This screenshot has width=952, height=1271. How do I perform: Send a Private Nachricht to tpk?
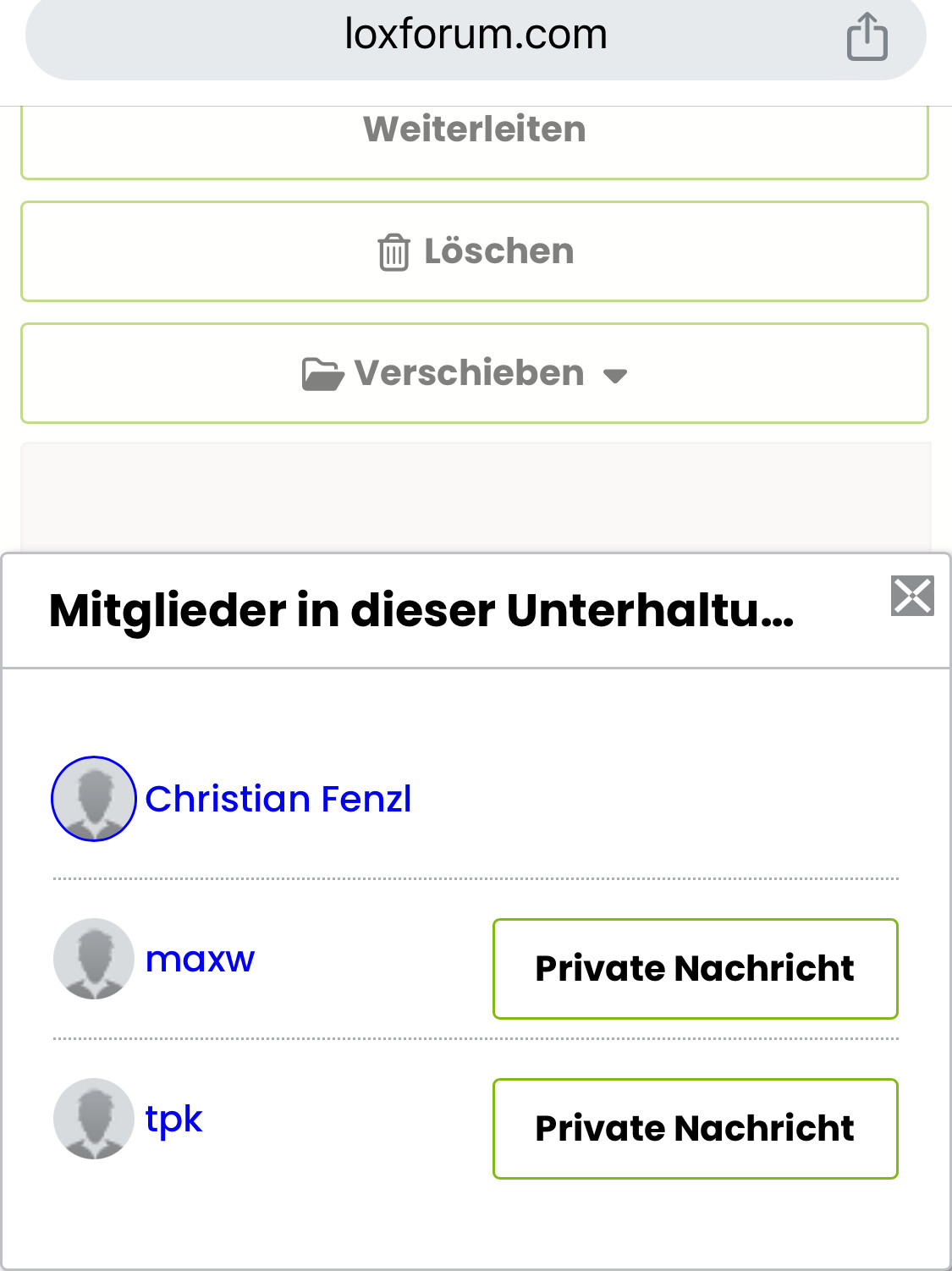coord(695,1129)
